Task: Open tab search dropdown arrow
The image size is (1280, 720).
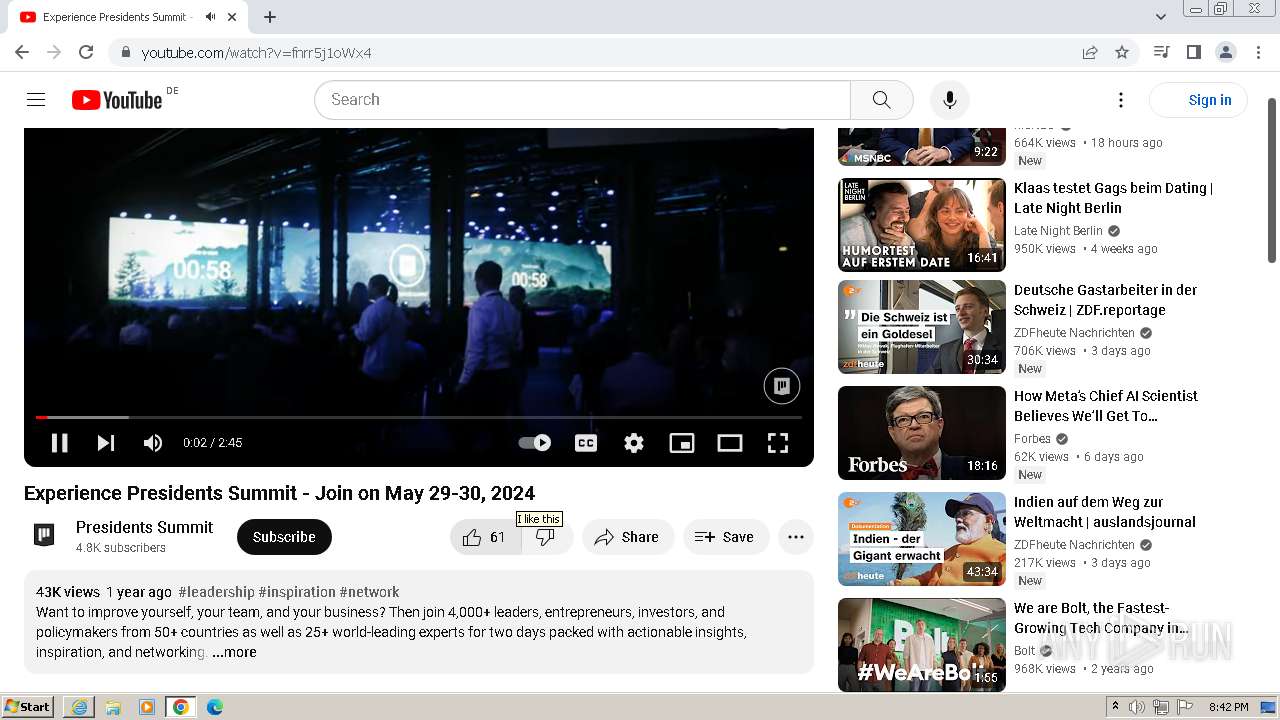Action: tap(1160, 17)
